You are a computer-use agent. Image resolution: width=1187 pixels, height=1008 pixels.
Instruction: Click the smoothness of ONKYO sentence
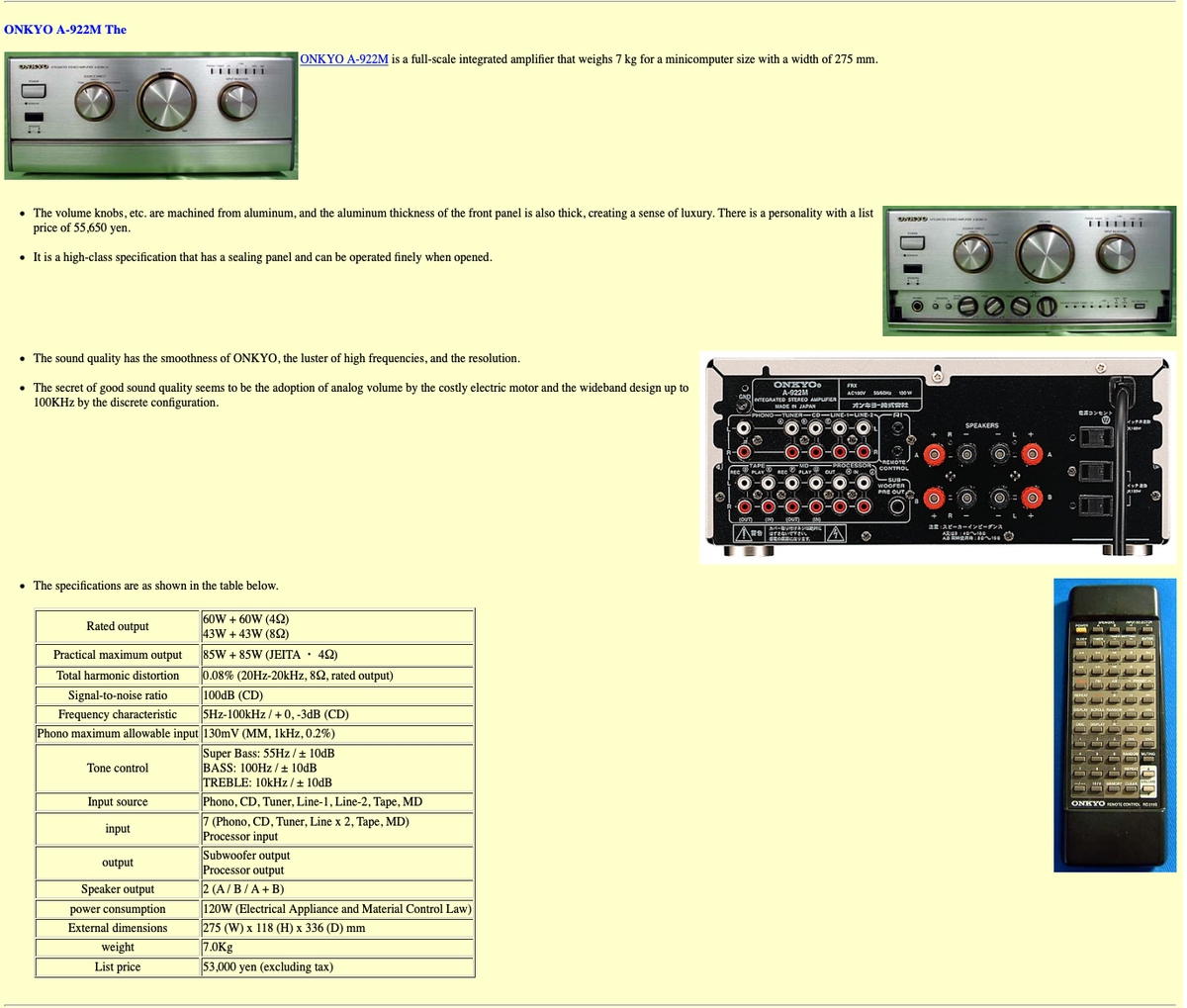277,358
